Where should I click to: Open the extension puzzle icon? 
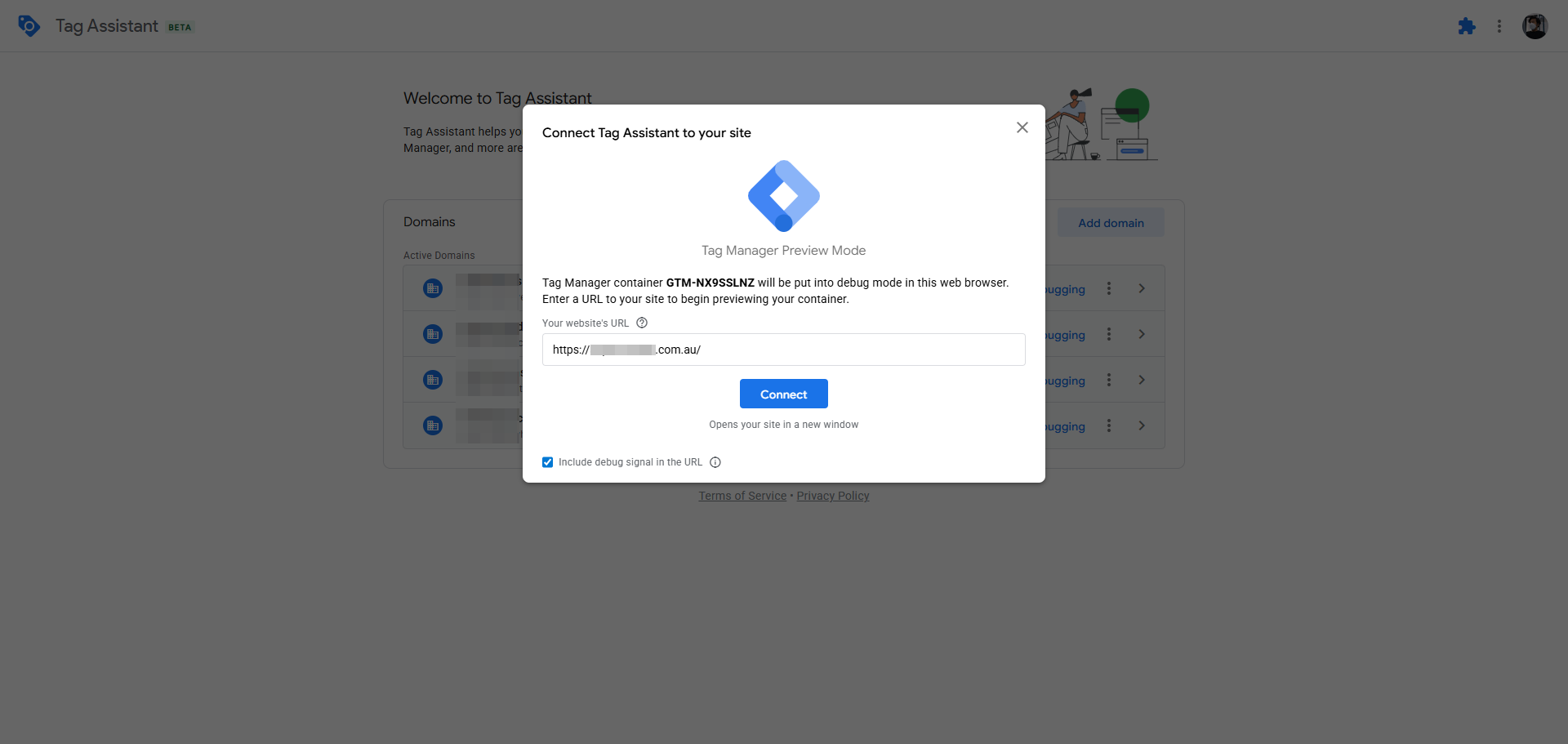(1467, 26)
